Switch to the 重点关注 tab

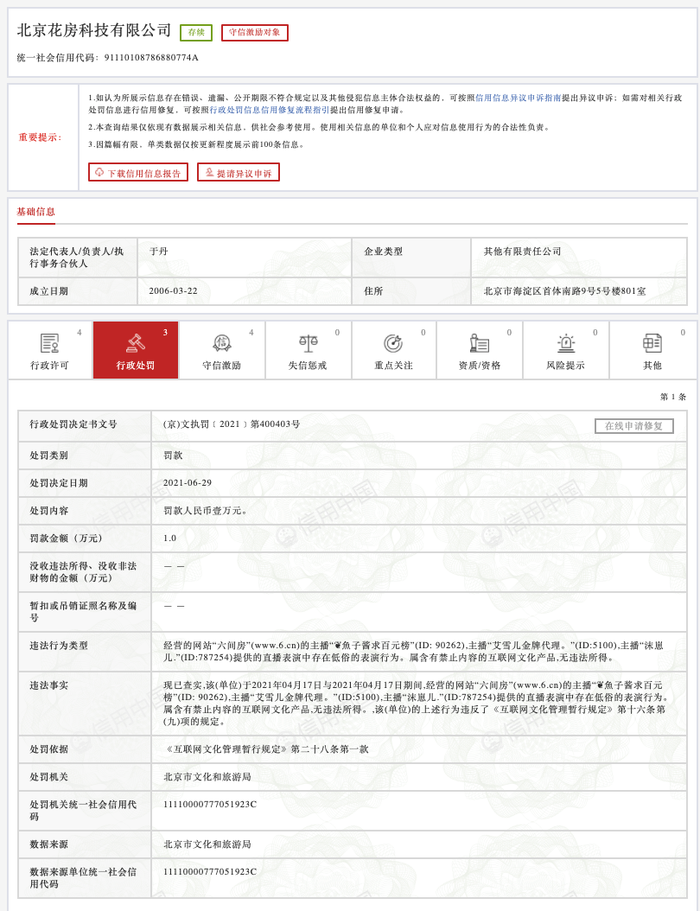coord(394,350)
